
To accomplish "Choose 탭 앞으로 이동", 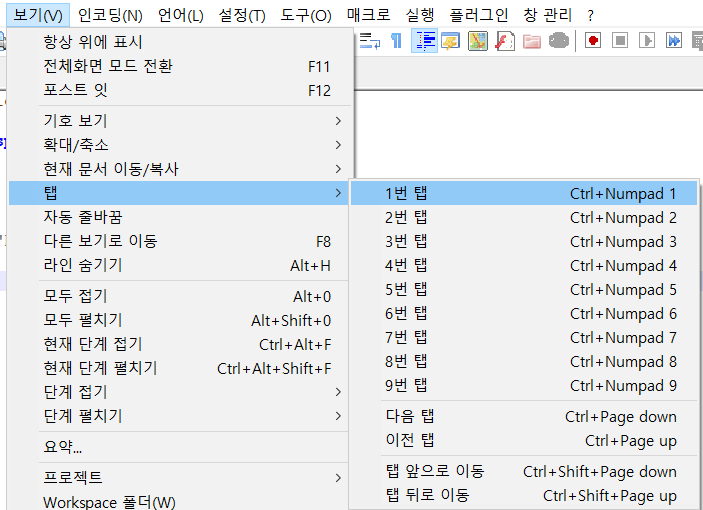I will tap(524, 471).
